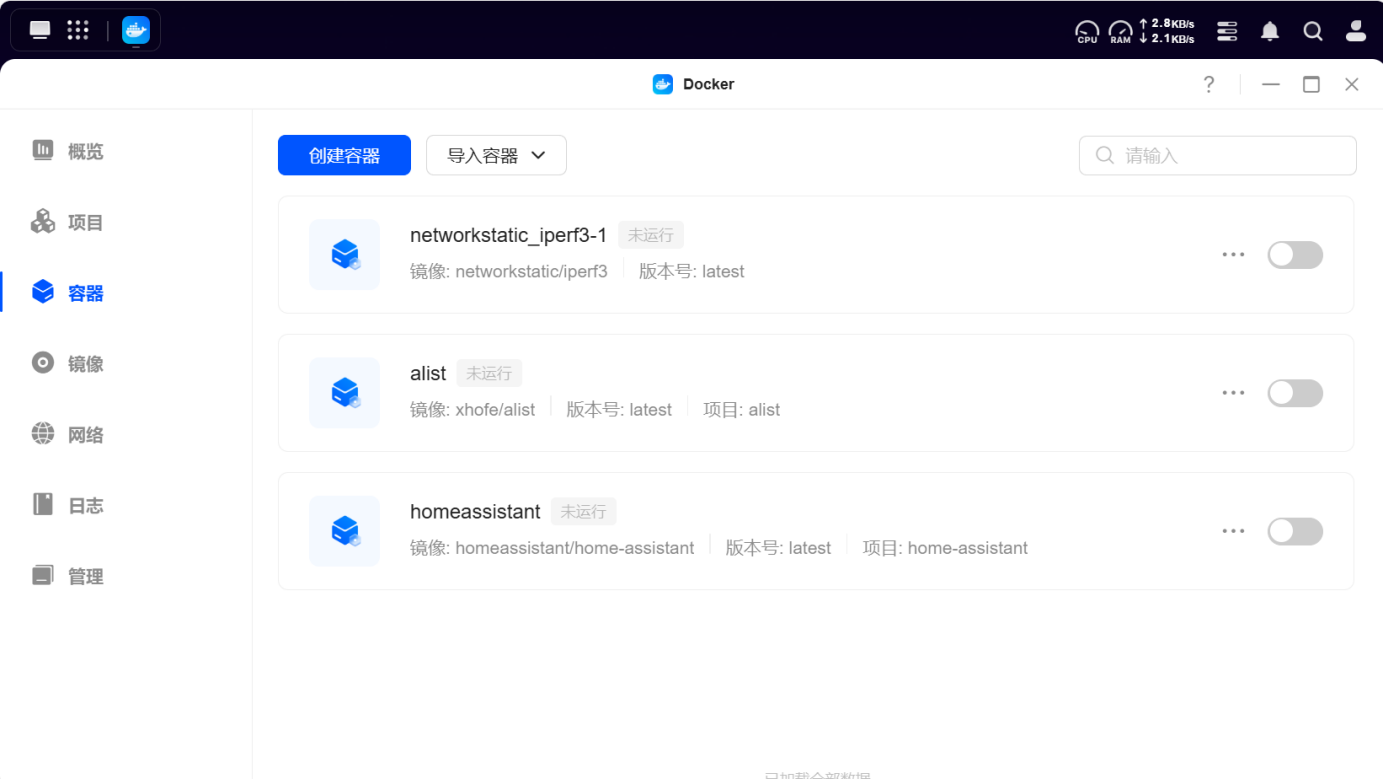Click the network speed indicator
Viewport: 1383px width, 779px height.
click(x=1167, y=31)
